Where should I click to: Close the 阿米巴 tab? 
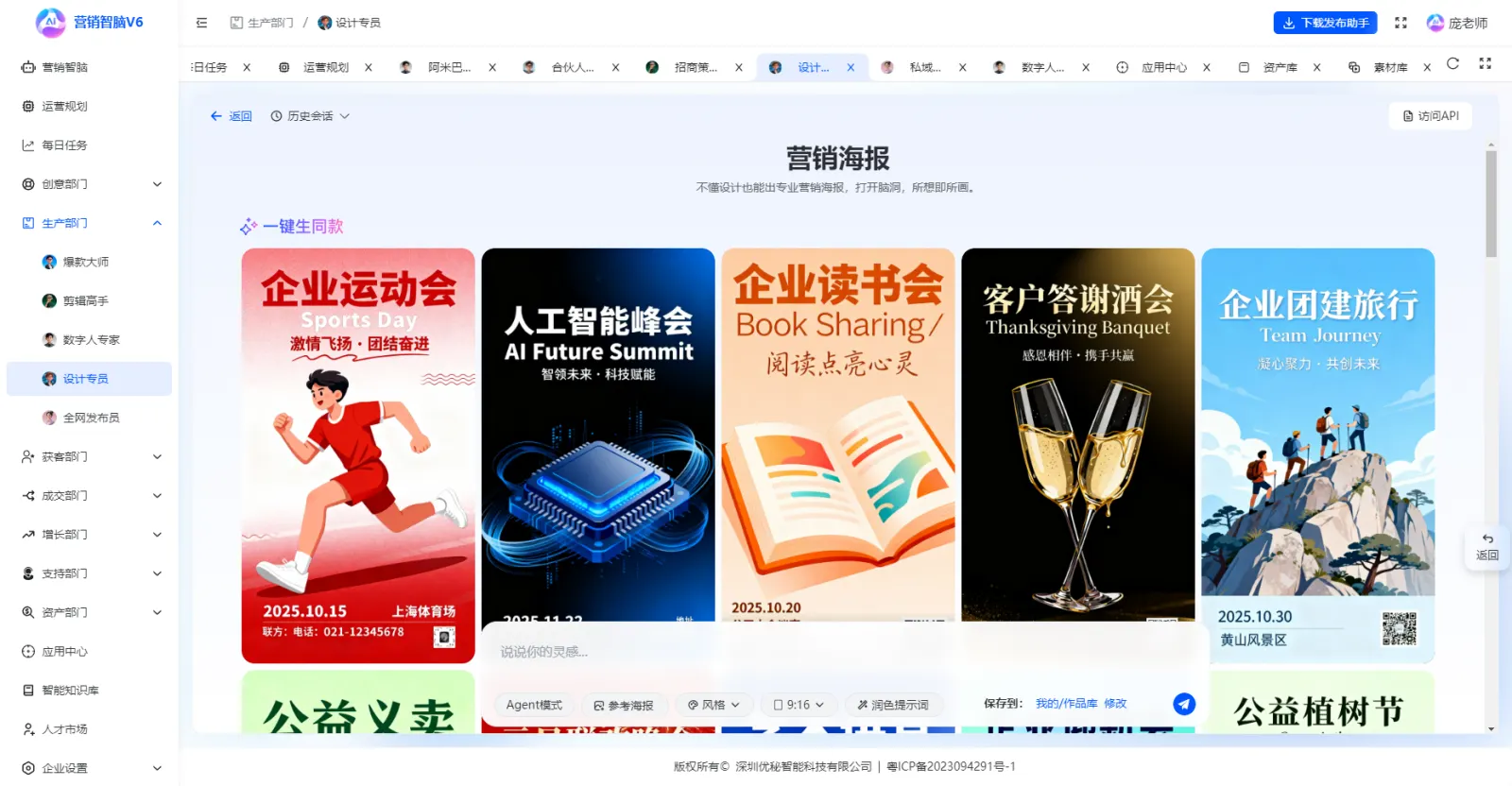coord(492,67)
